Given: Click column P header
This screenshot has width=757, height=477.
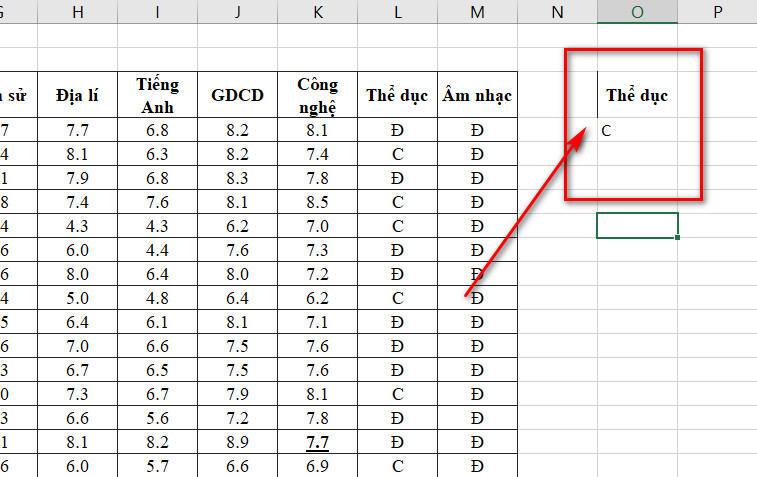Looking at the screenshot, I should click(x=717, y=11).
